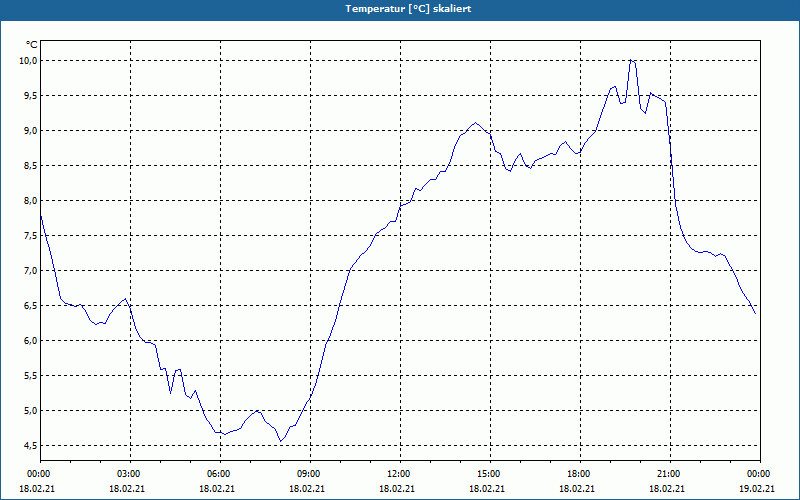Click the 5,5 y-axis label
This screenshot has width=800, height=500.
coord(31,376)
